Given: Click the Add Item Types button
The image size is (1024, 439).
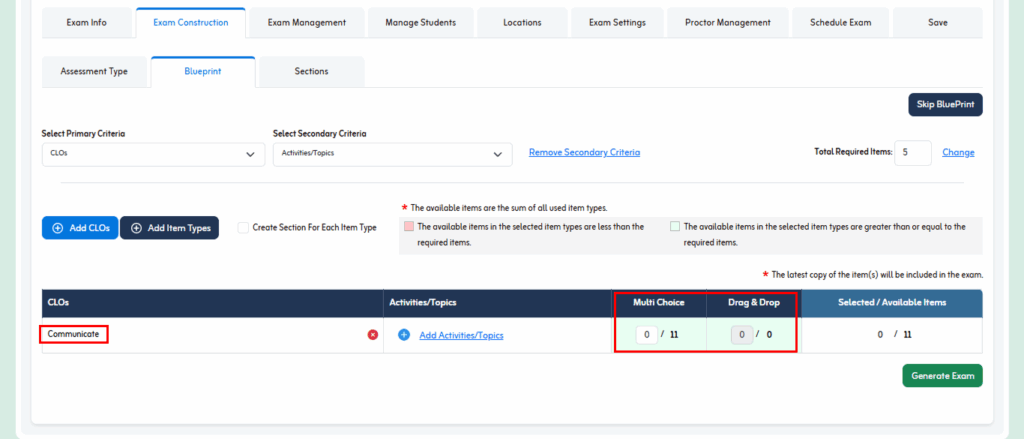Looking at the screenshot, I should point(169,228).
